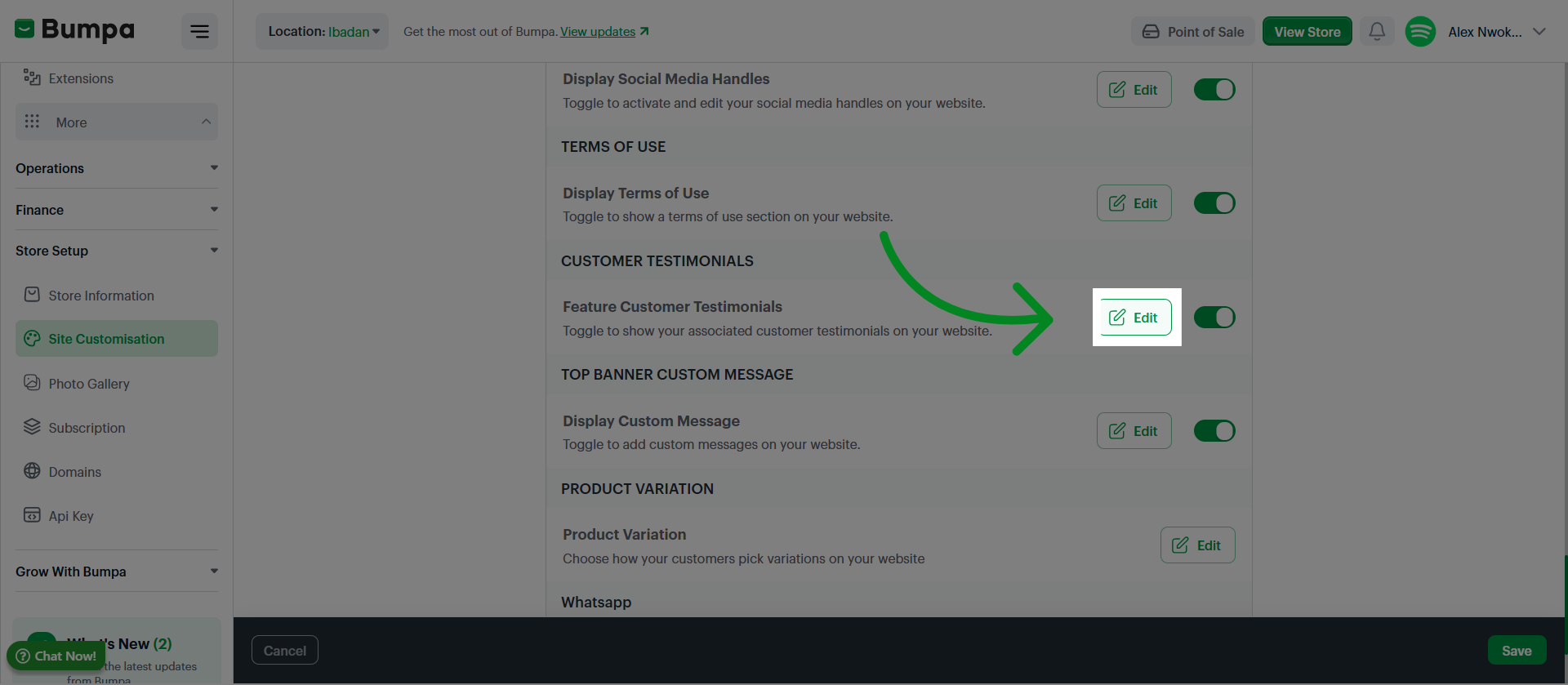Edit the Display Custom Message
The height and width of the screenshot is (685, 1568).
point(1134,431)
